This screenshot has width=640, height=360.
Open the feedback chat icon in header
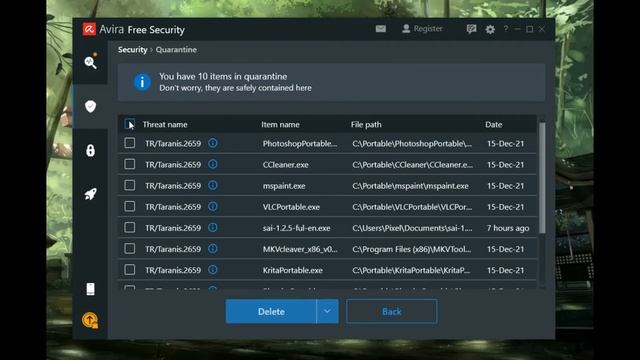coord(471,29)
